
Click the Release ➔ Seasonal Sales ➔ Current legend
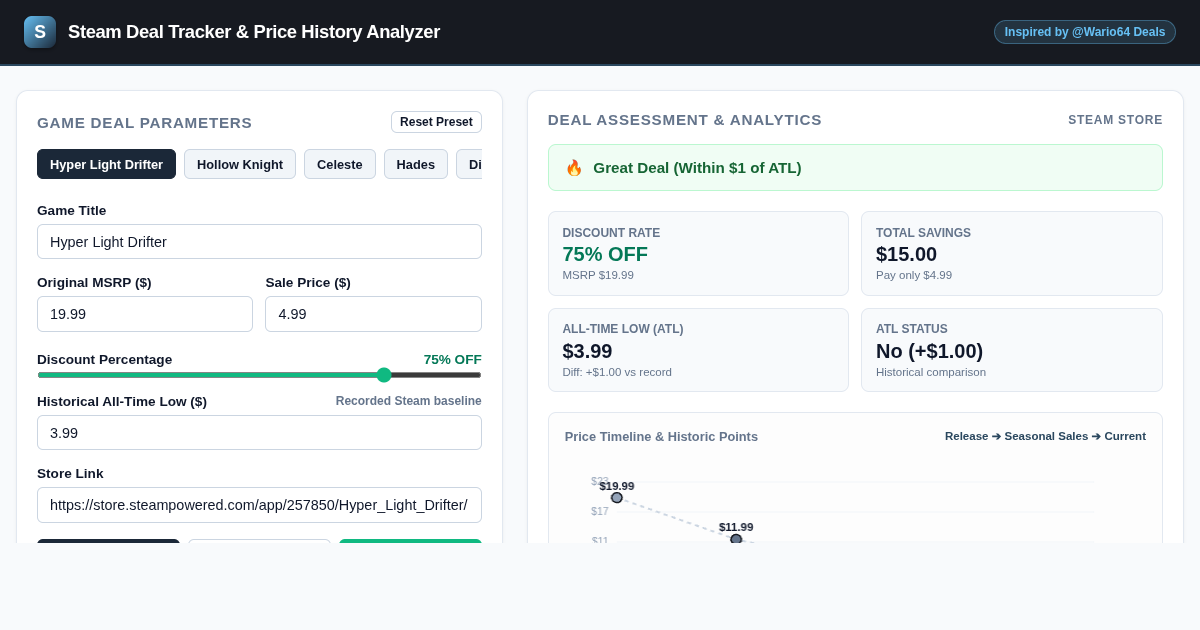(x=1045, y=436)
